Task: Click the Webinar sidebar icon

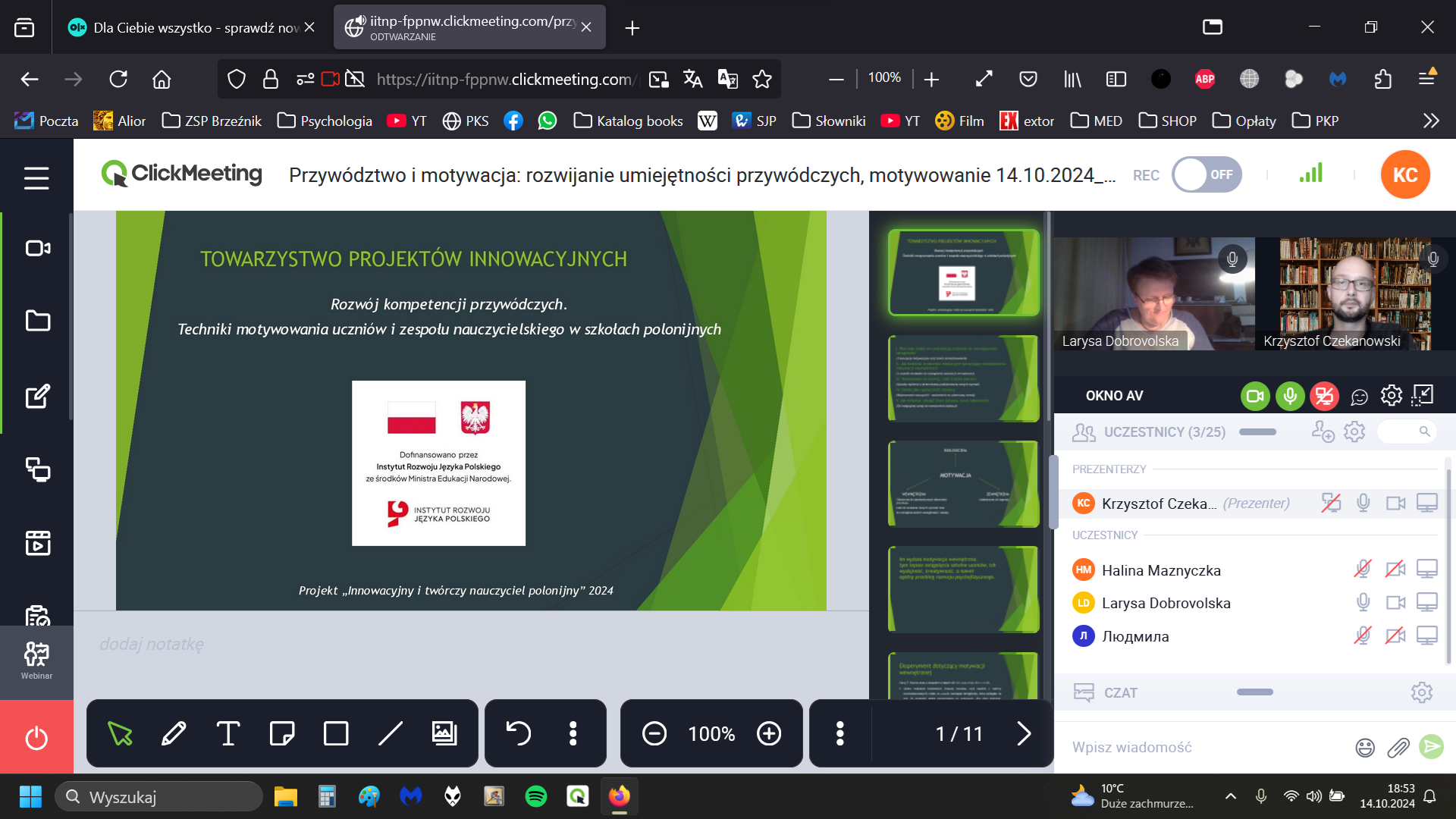Action: [x=36, y=661]
